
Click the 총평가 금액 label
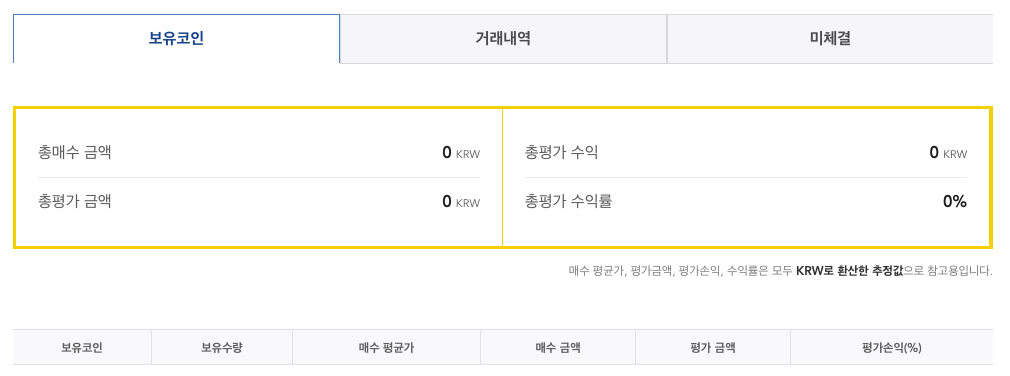click(74, 202)
